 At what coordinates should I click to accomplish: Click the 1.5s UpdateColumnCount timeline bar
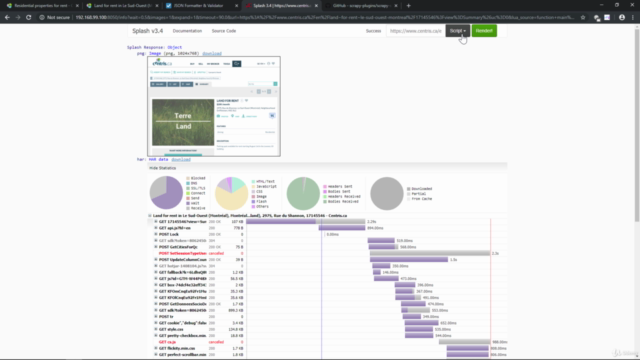coord(409,260)
